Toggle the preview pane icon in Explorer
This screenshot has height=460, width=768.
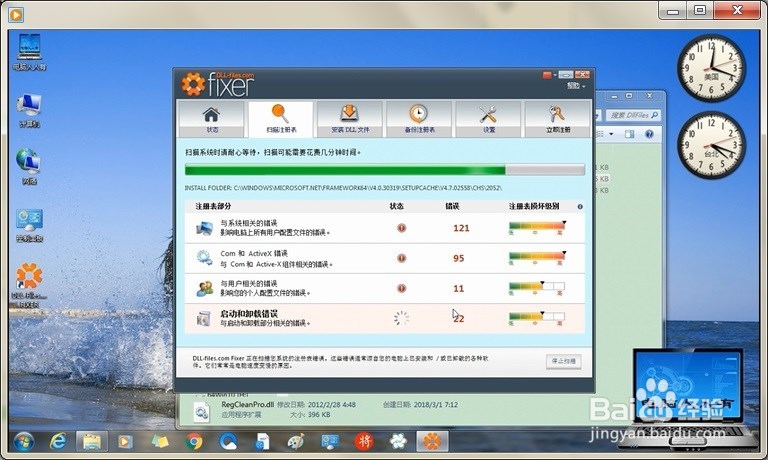(x=629, y=134)
